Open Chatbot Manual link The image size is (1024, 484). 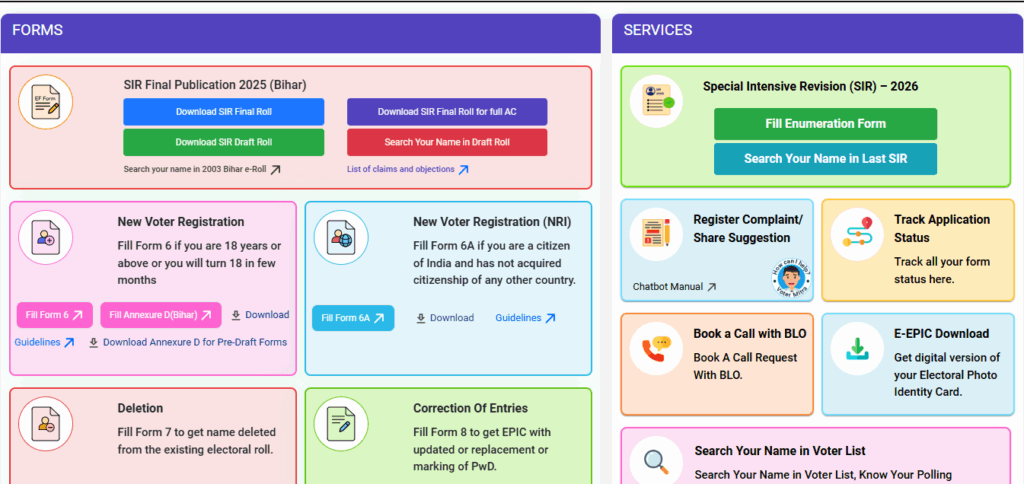point(674,287)
